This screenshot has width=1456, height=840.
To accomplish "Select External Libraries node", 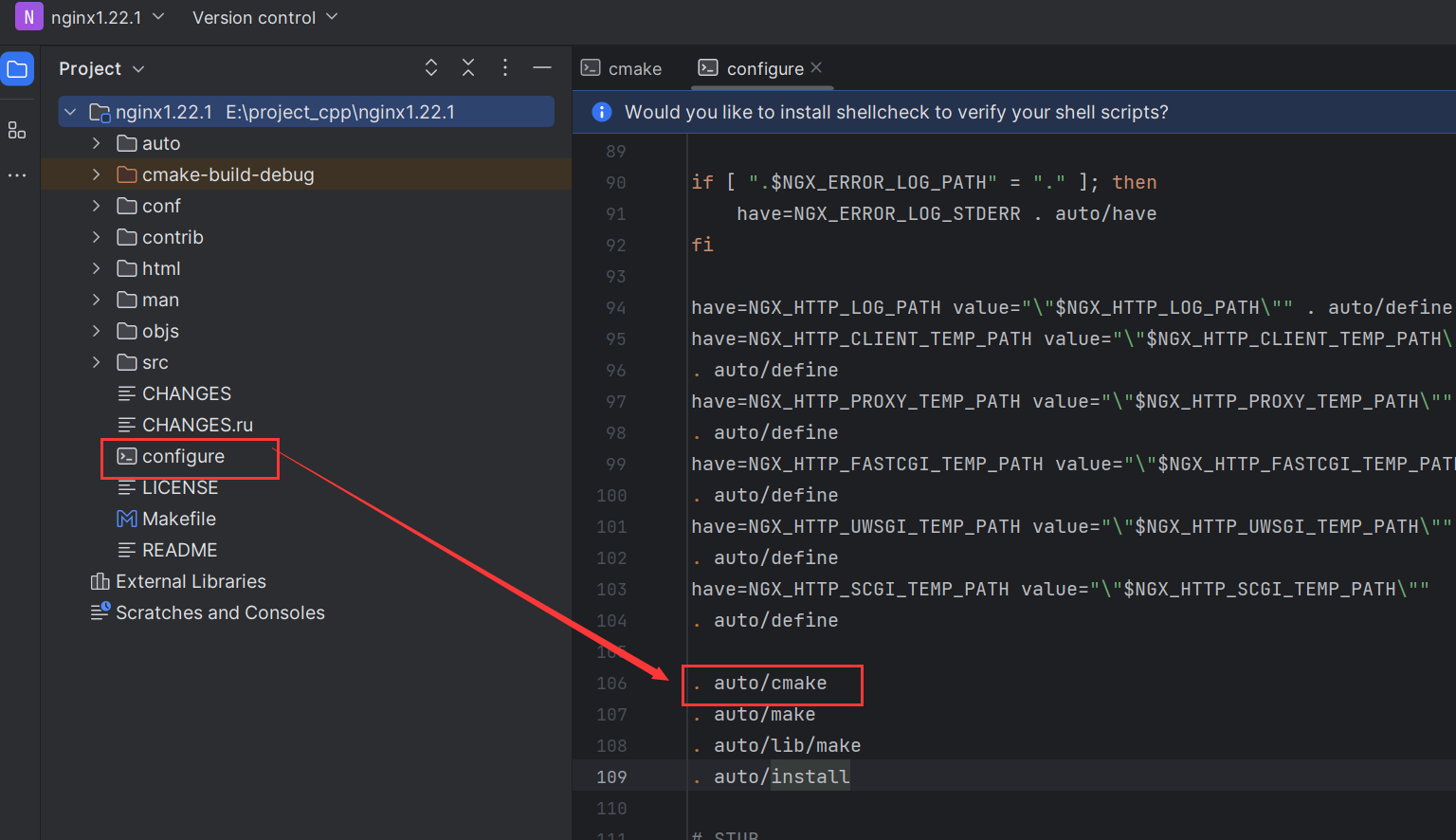I will [191, 581].
